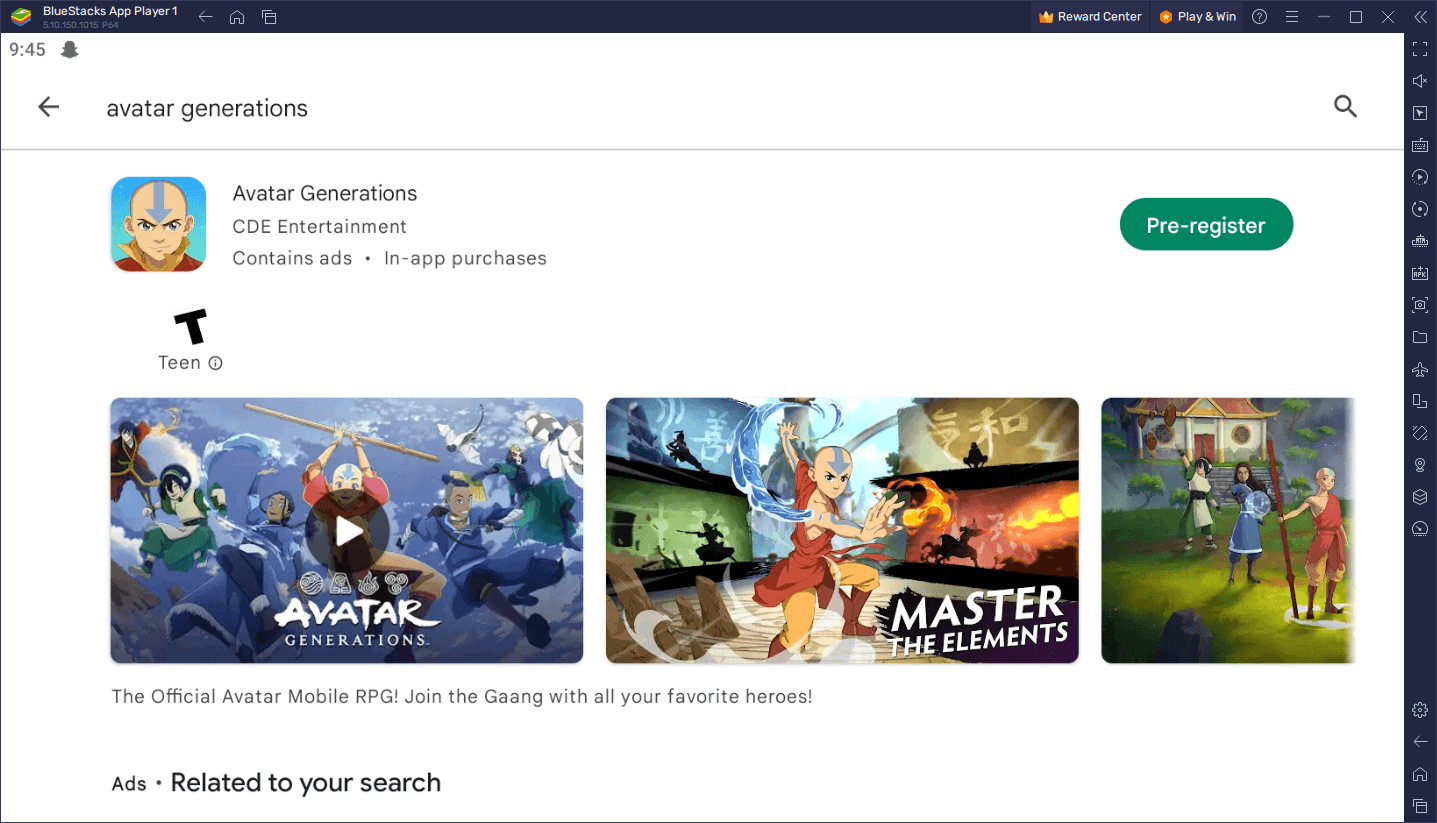Open set location icon in sidebar
The image size is (1437, 823).
point(1420,465)
